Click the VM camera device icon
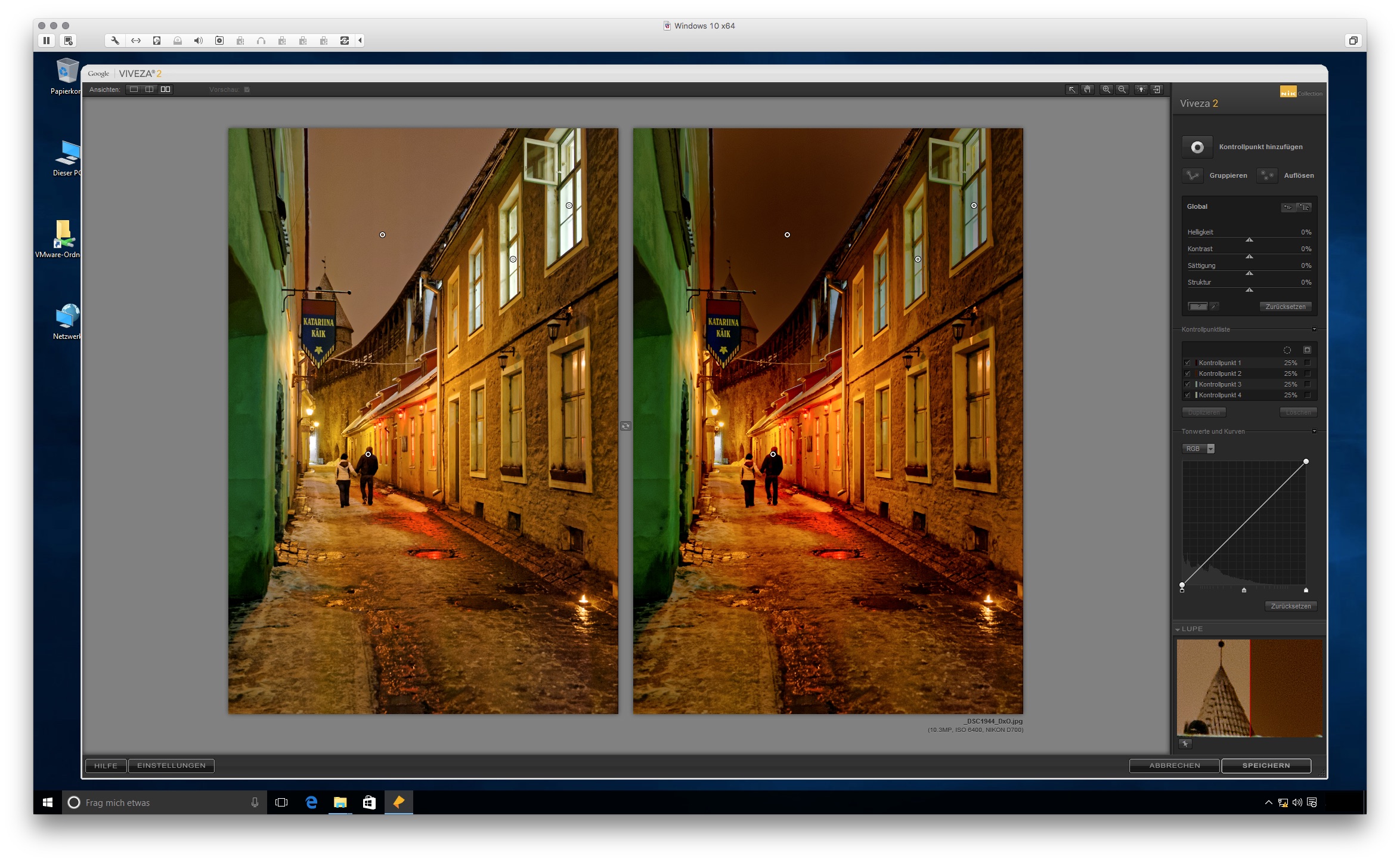This screenshot has width=1400, height=862. pyautogui.click(x=219, y=41)
